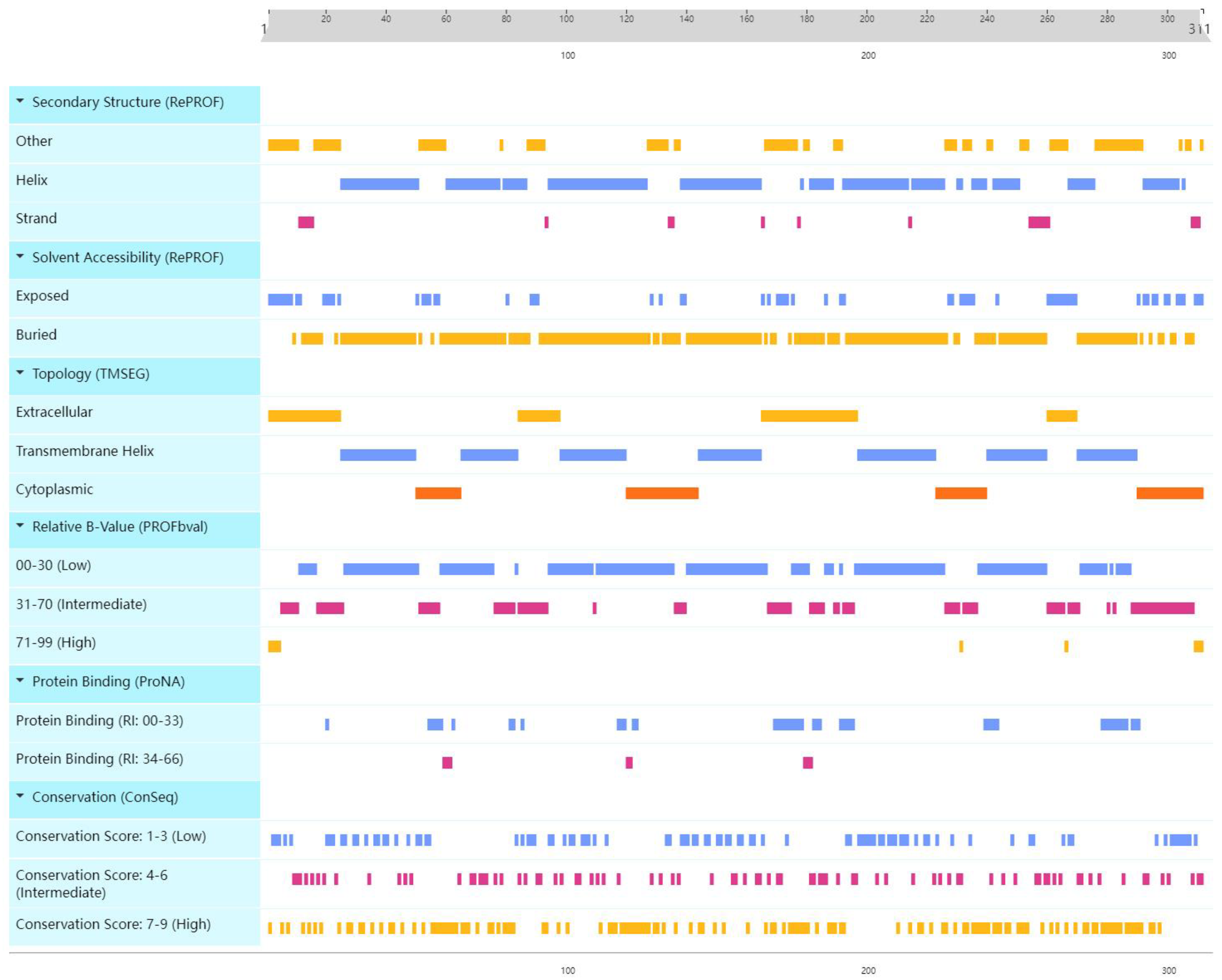Click first pink Strand segment

pyautogui.click(x=306, y=222)
